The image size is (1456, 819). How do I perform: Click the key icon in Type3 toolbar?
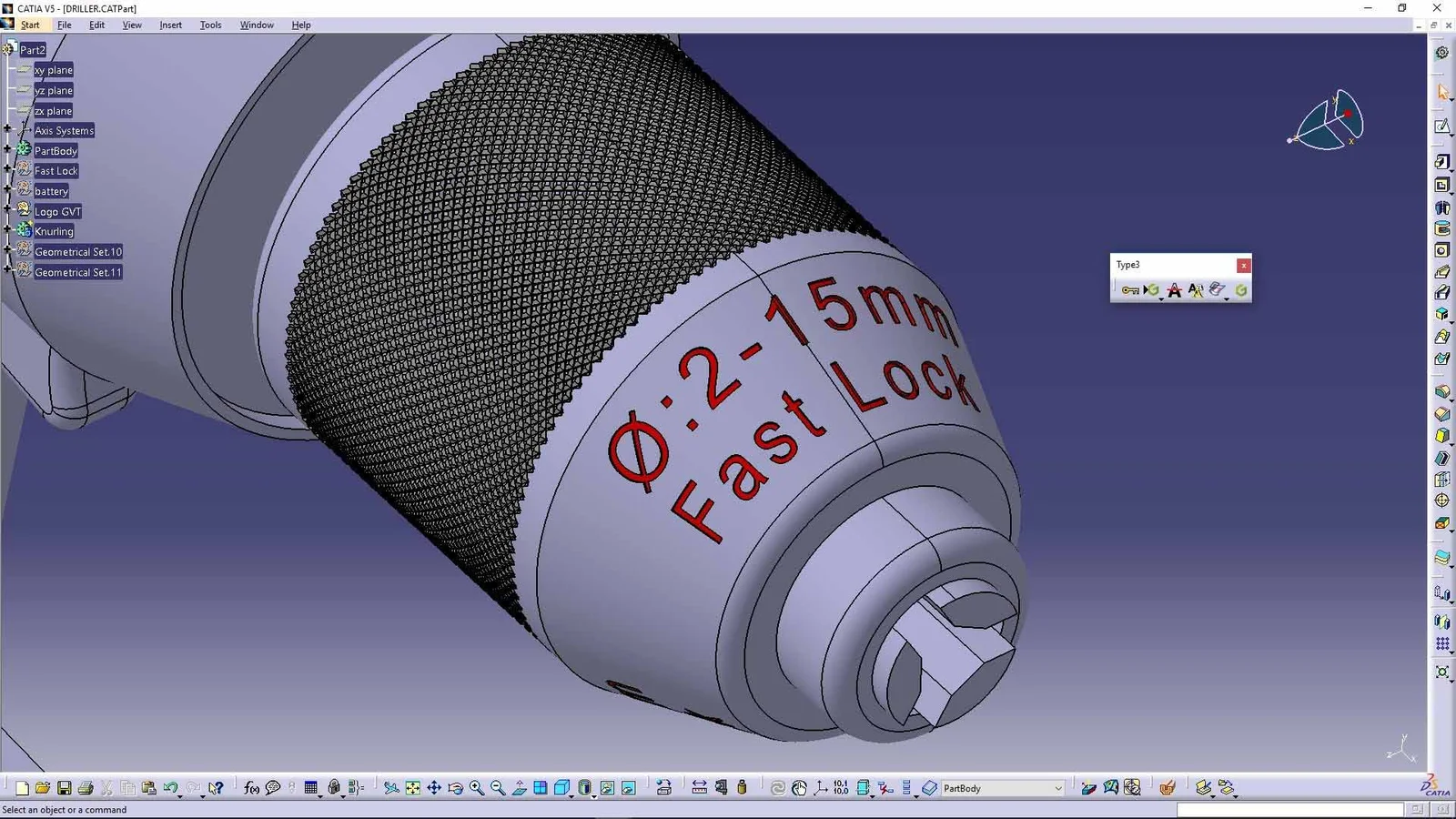[1129, 290]
